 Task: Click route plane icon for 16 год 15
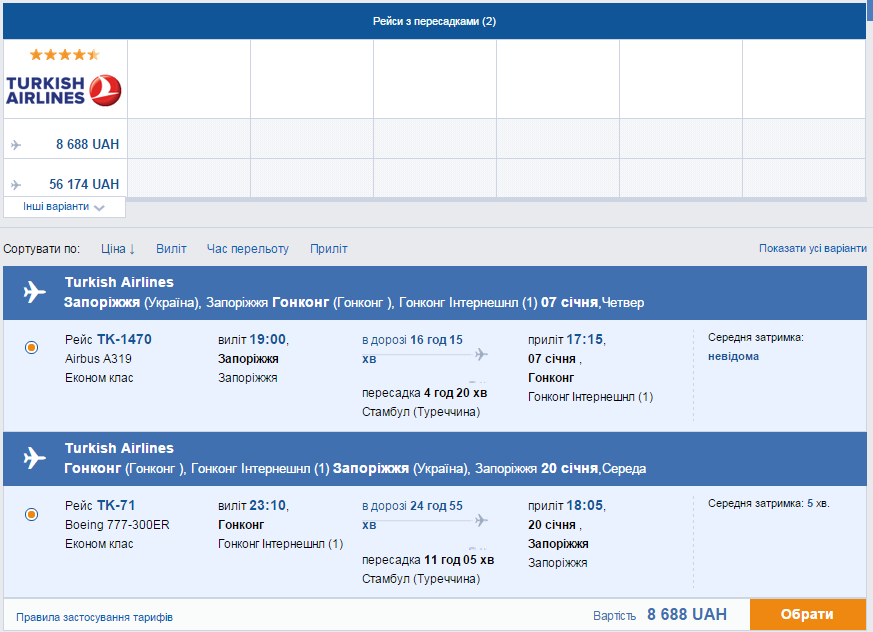[481, 354]
